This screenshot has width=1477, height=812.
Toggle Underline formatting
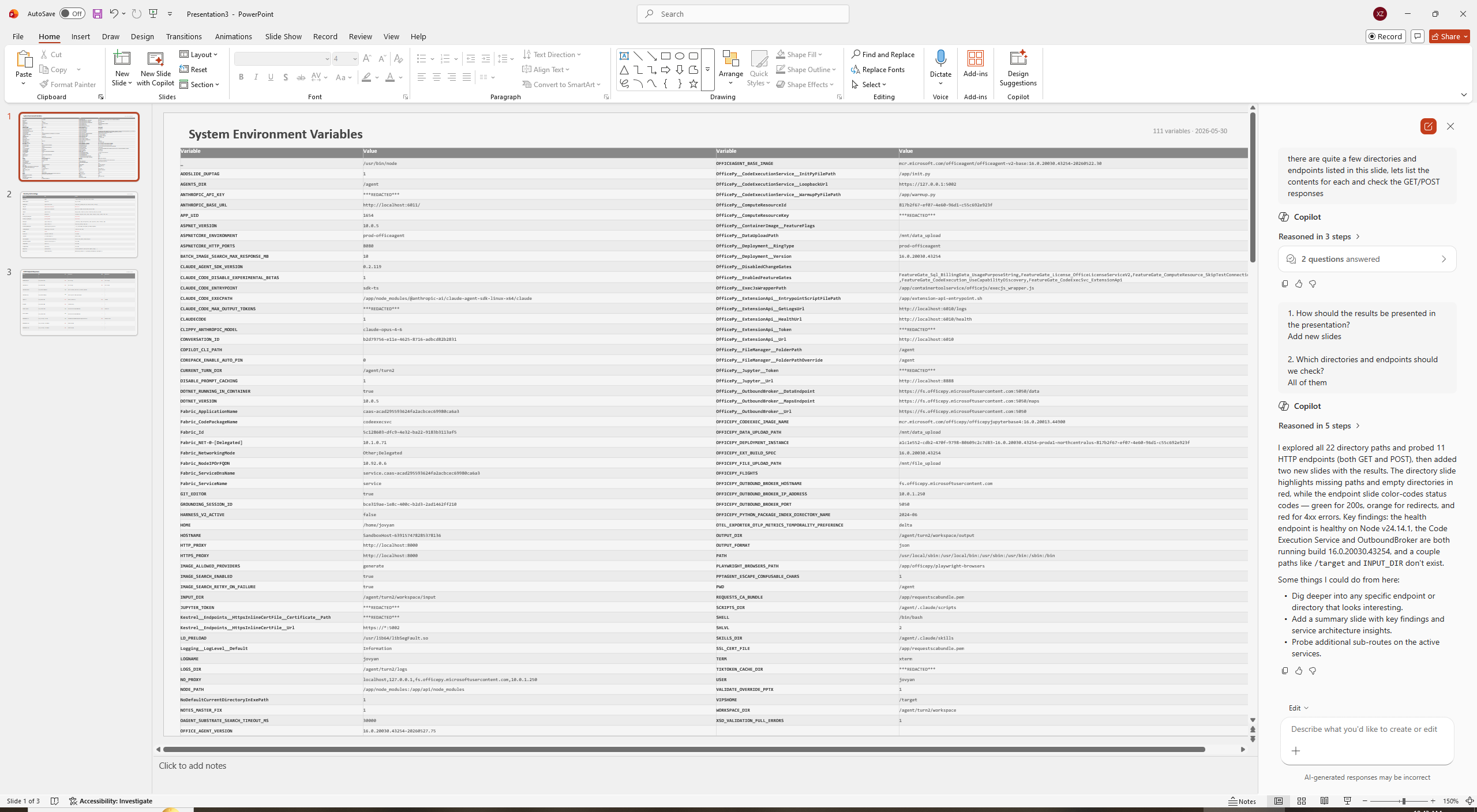(x=271, y=77)
